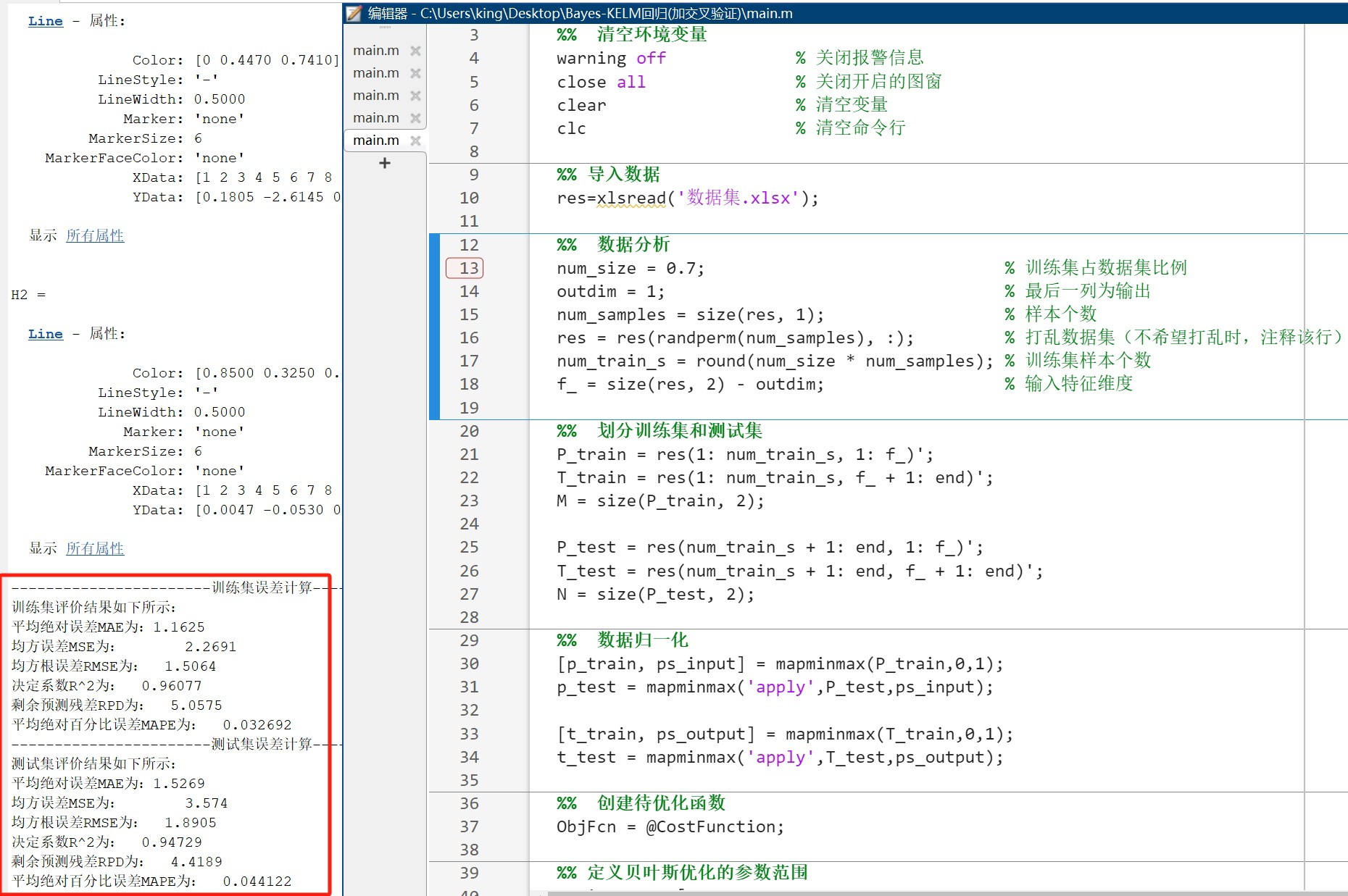Click test MAPE value 0.044122

pos(257,882)
